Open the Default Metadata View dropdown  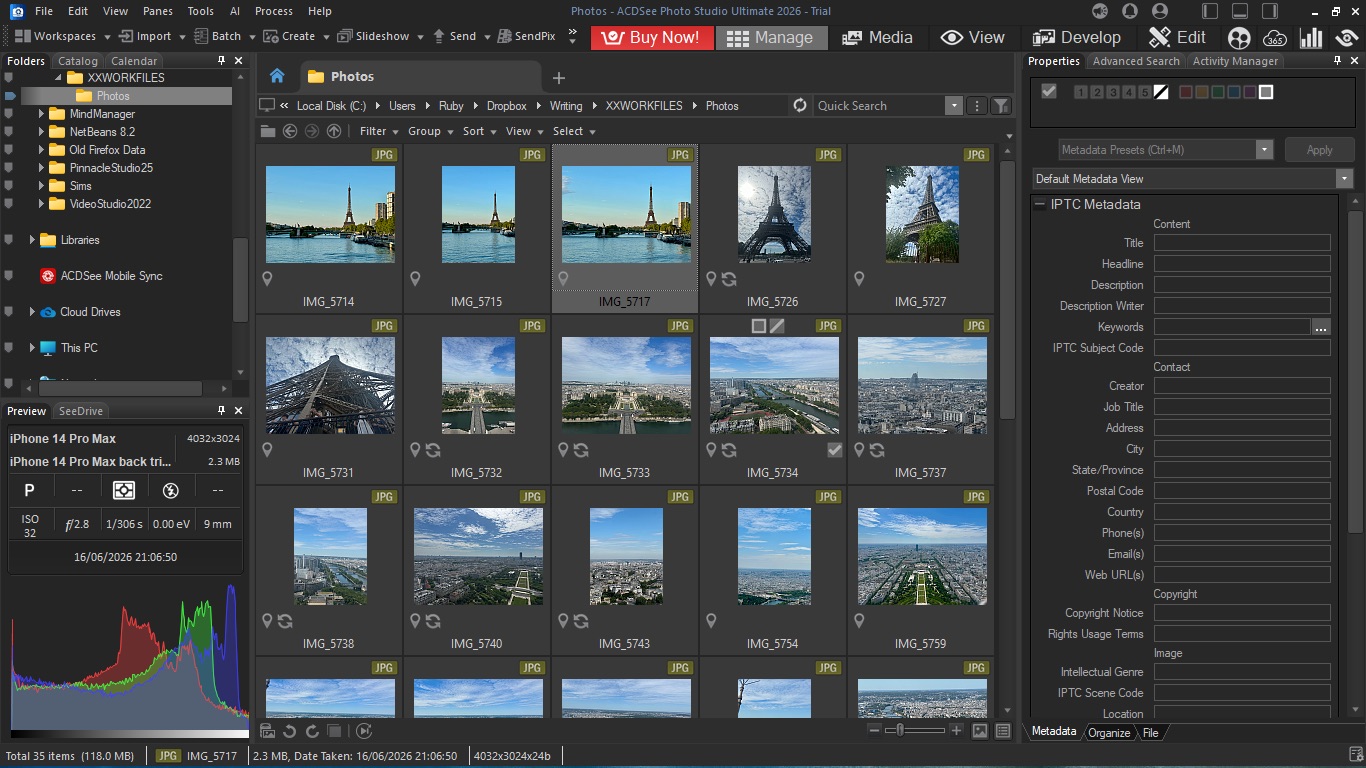tap(1344, 179)
